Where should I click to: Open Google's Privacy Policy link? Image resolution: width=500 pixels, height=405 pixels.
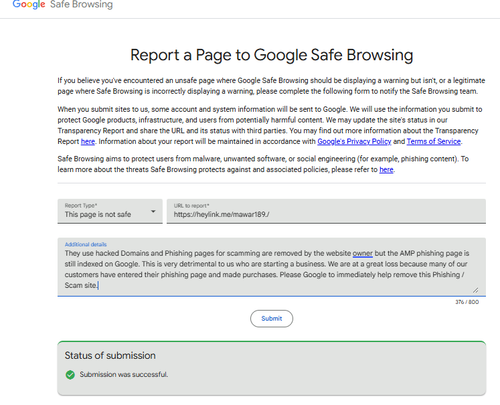[x=354, y=141]
